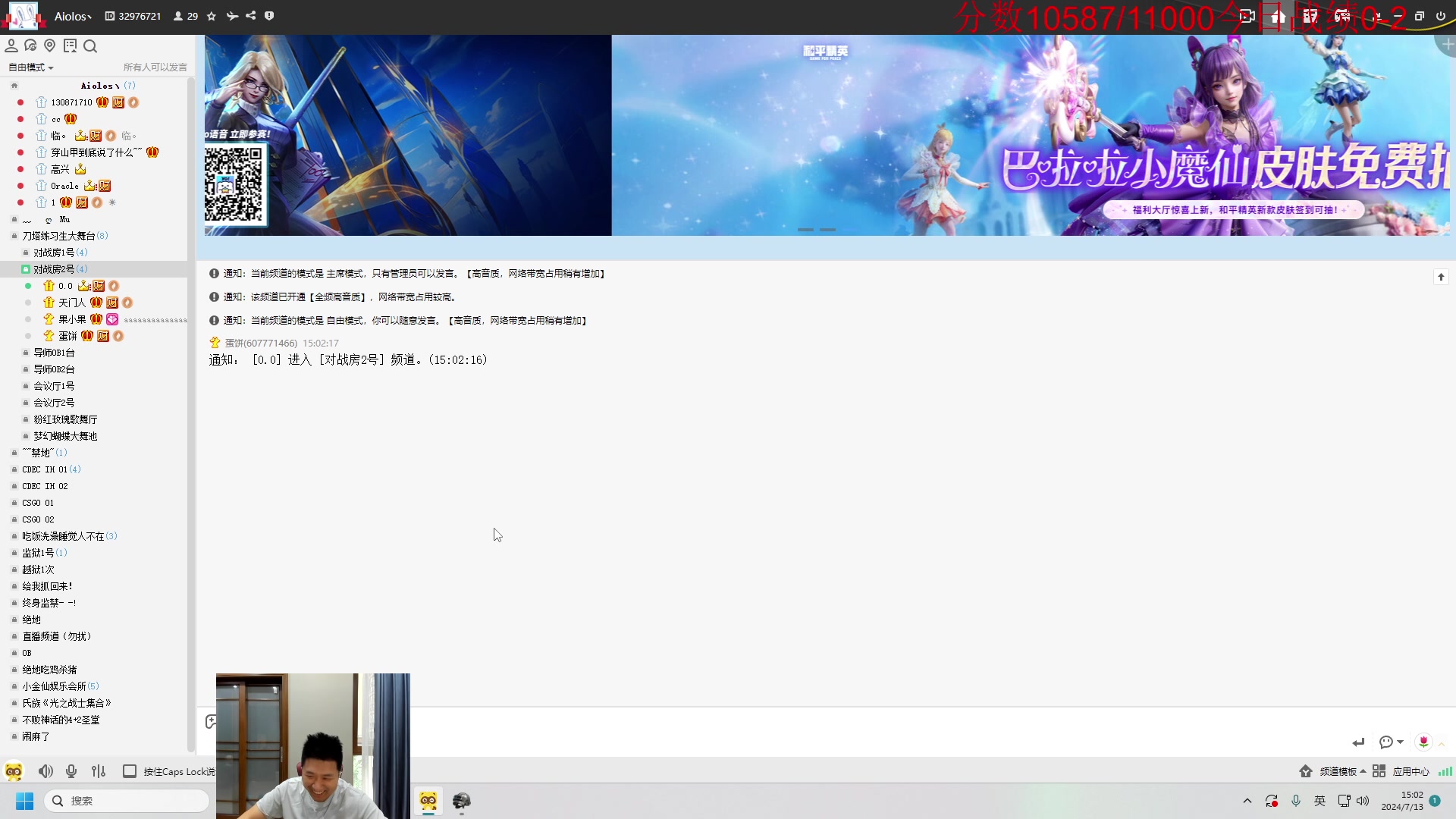Mute the speaker in the bottom toolbar
The width and height of the screenshot is (1456, 819).
tap(45, 771)
